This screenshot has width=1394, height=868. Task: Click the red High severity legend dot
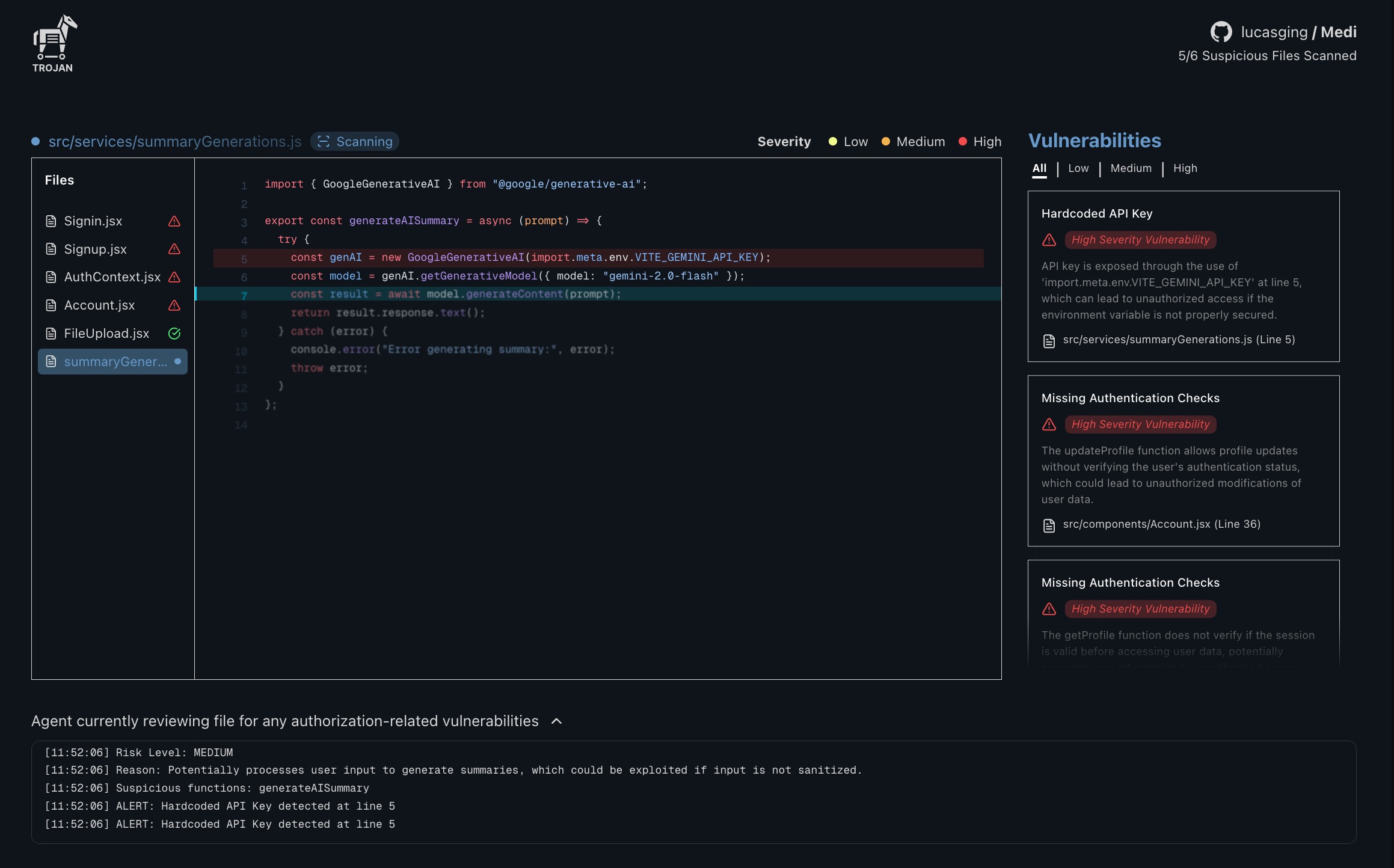(x=962, y=141)
